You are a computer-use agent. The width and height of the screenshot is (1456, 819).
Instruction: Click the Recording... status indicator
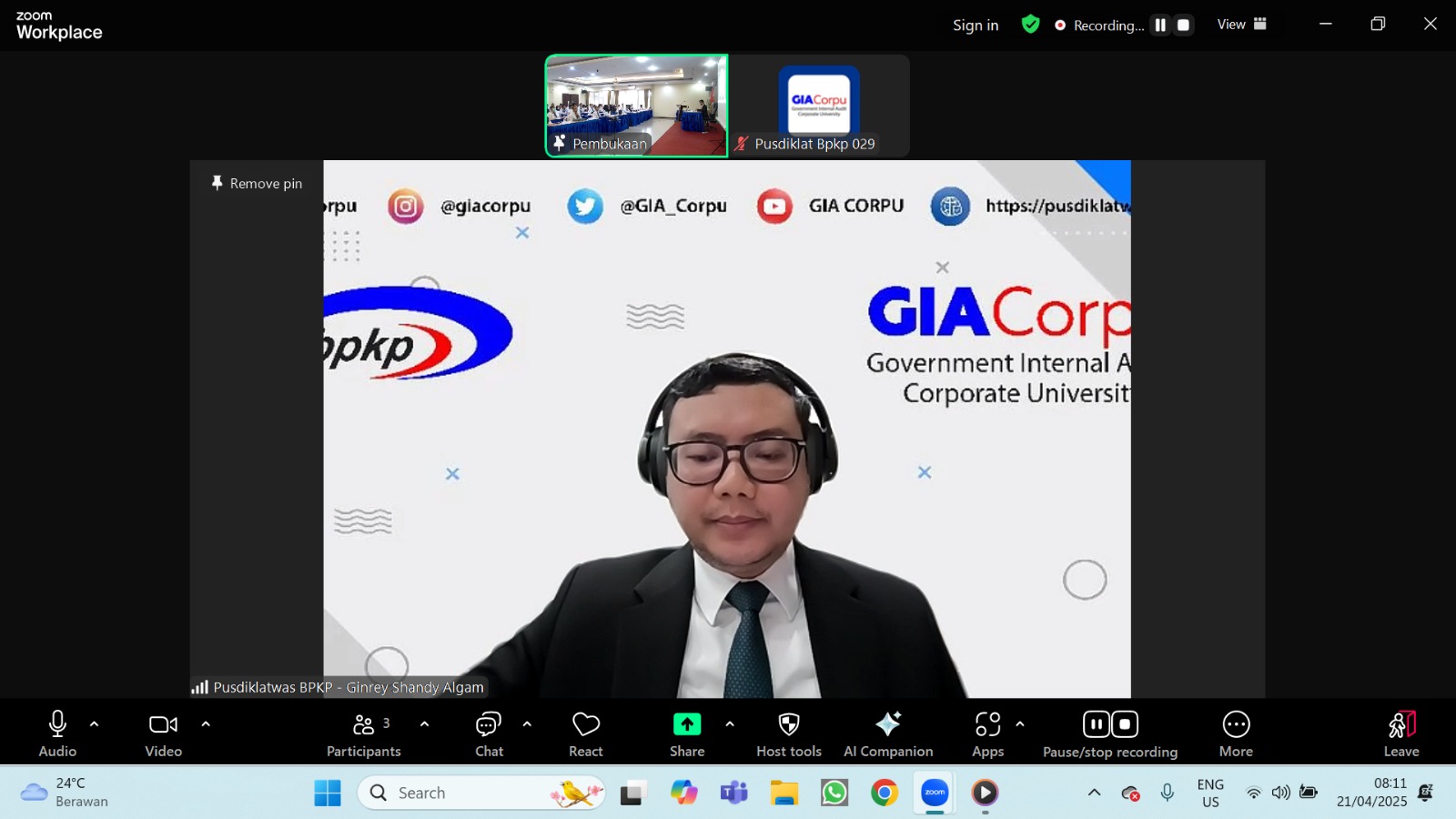click(1099, 25)
